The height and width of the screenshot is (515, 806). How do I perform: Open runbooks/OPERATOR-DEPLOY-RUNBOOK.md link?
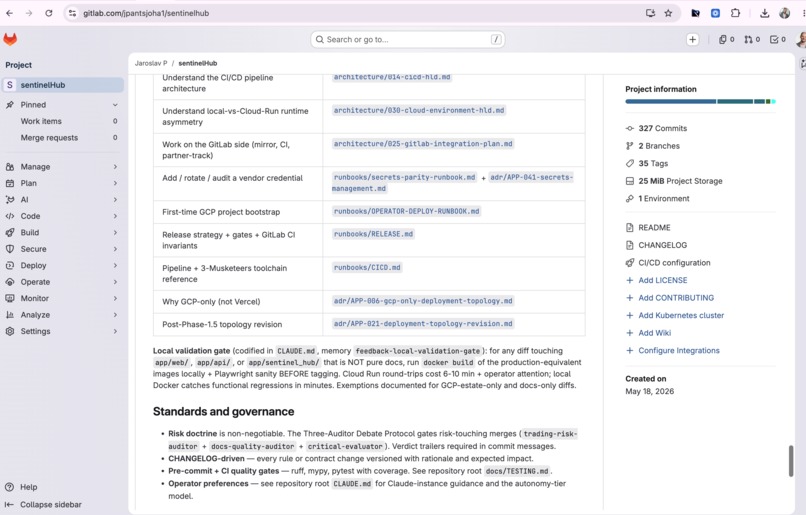click(x=406, y=211)
